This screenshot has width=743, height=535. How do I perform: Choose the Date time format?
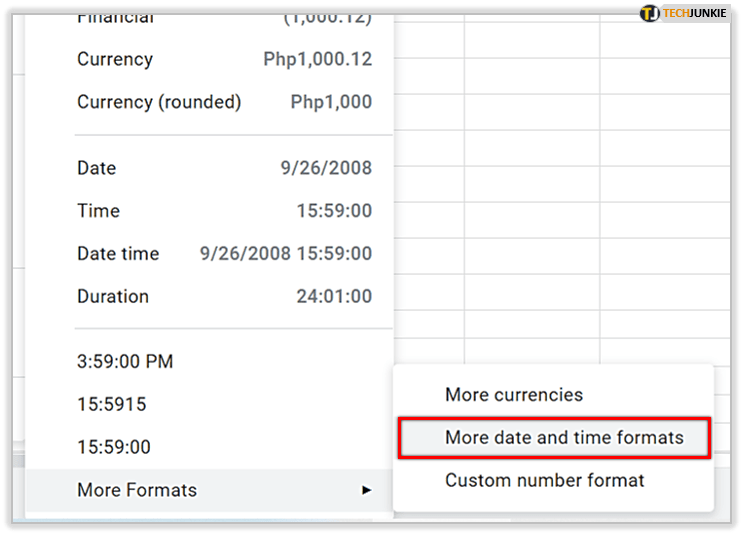coord(224,254)
